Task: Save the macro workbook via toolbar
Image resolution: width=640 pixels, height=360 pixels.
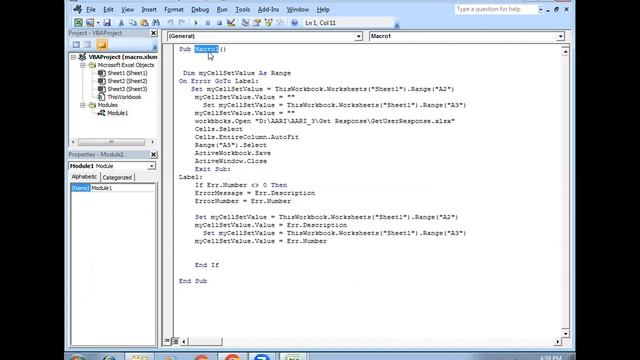Action: [x=107, y=23]
